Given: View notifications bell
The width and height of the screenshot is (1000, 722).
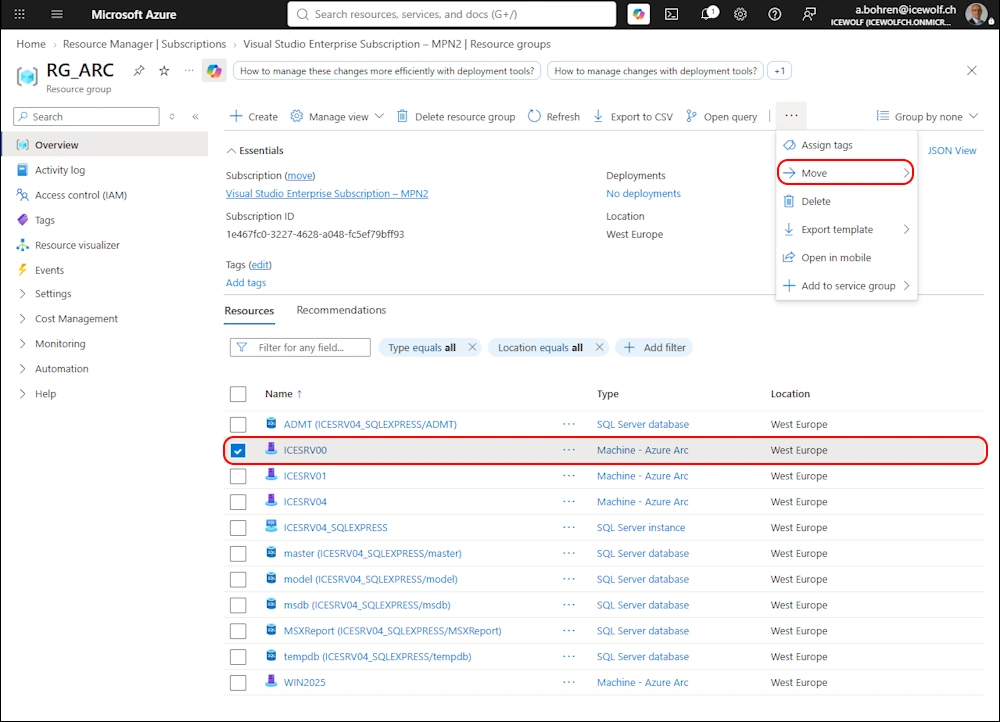Looking at the screenshot, I should tap(709, 13).
